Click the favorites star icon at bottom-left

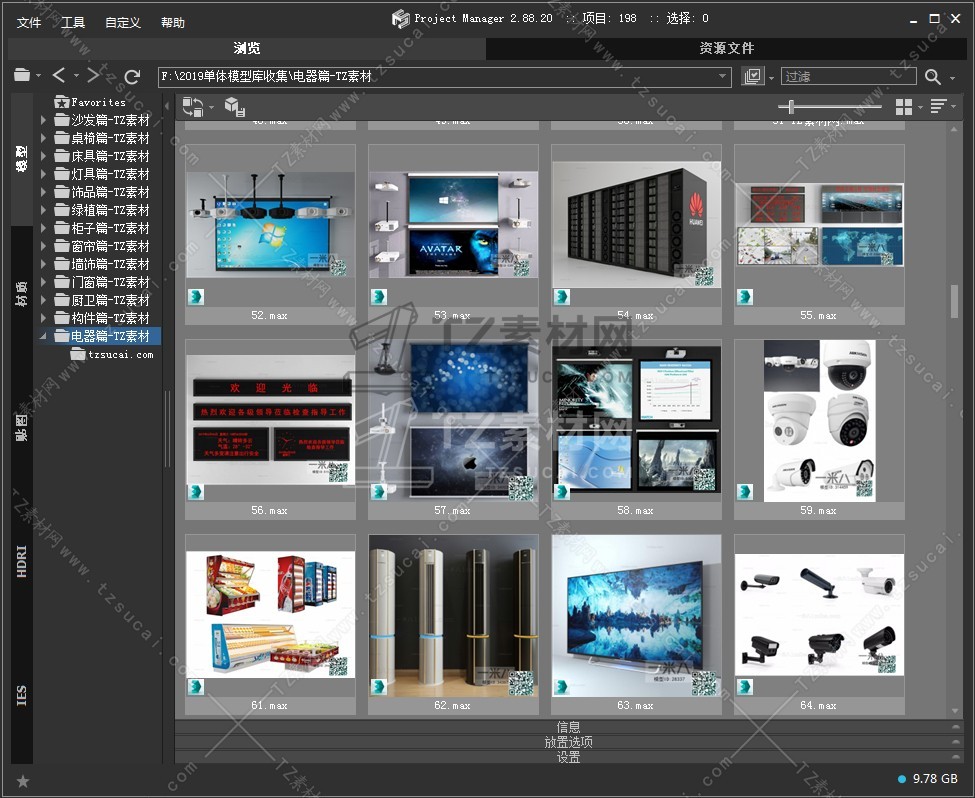coord(22,781)
